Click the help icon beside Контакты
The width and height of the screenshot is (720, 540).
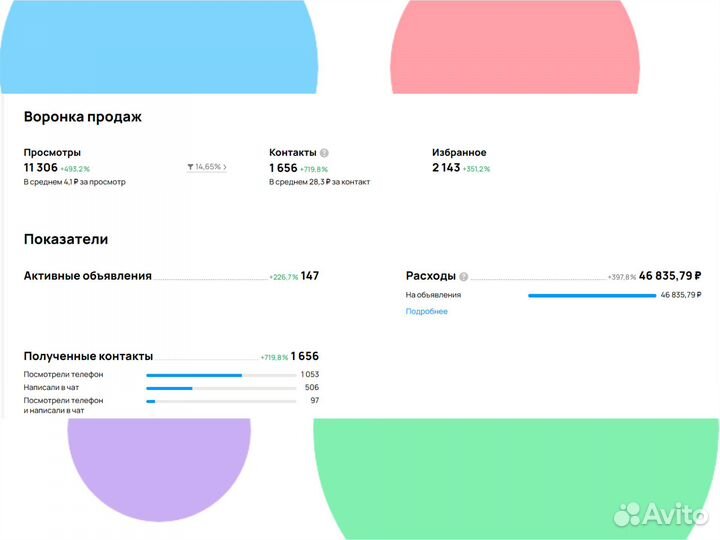click(324, 153)
